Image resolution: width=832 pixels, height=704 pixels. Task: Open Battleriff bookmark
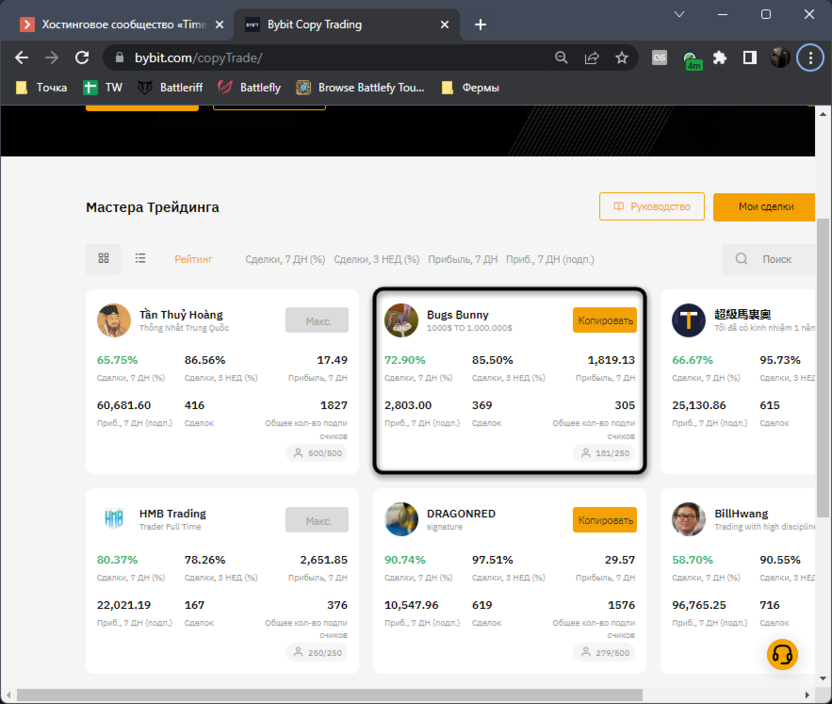click(170, 88)
